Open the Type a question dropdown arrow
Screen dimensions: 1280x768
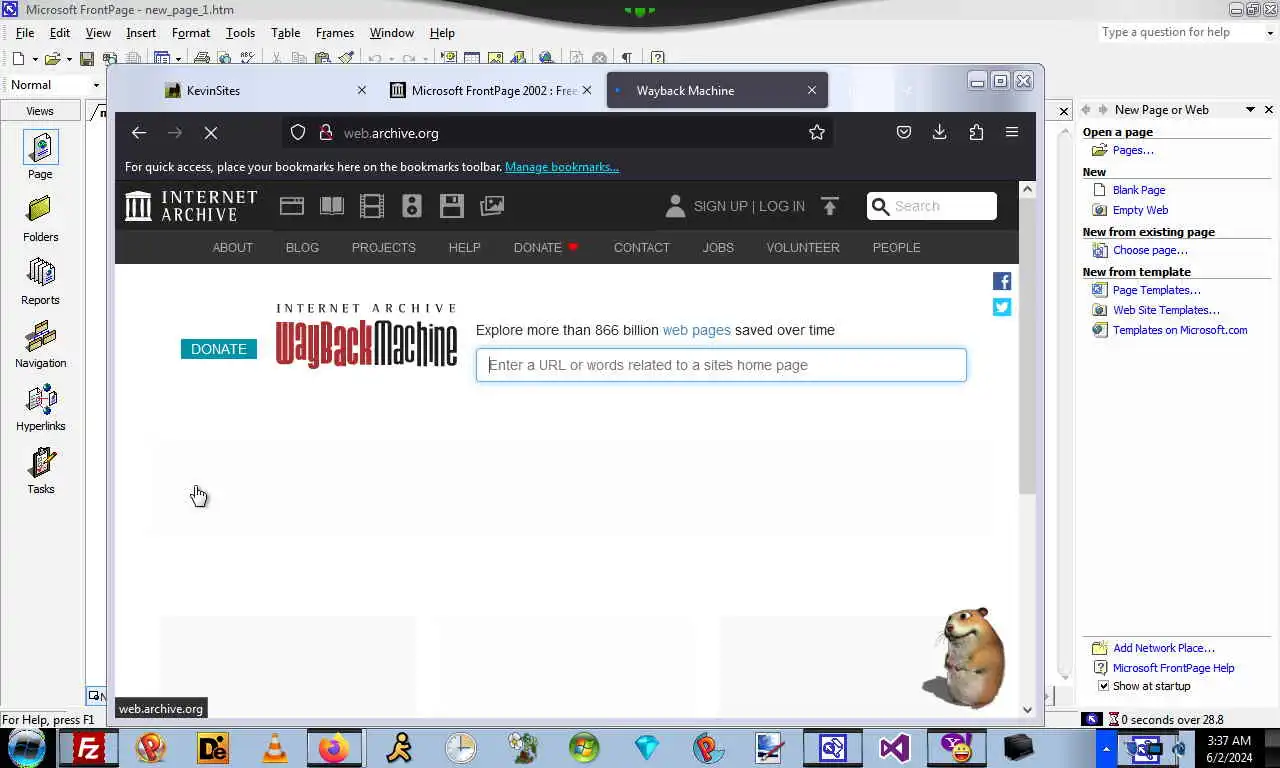(x=1269, y=32)
